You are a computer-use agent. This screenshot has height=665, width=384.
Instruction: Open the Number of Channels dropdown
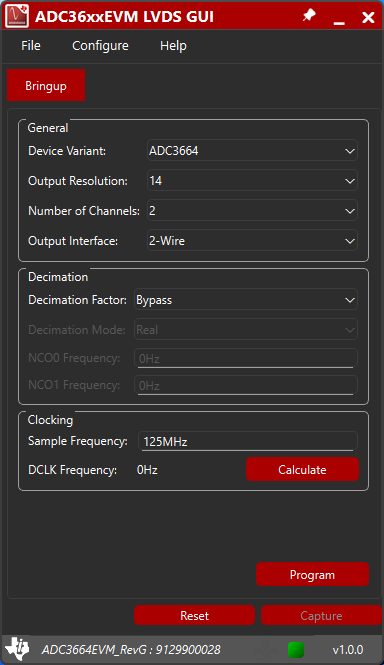pyautogui.click(x=252, y=211)
